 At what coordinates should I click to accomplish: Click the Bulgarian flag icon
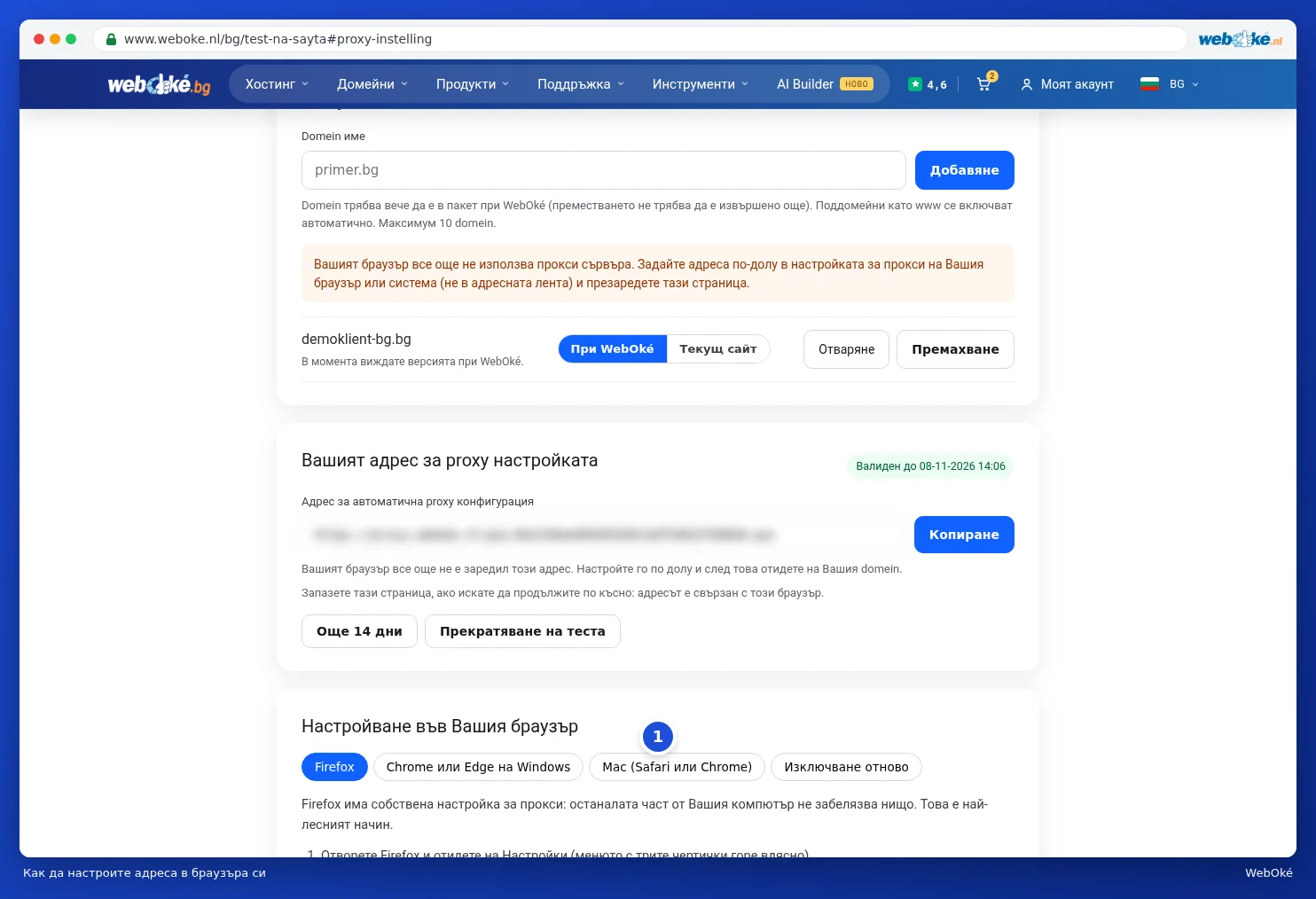click(x=1150, y=84)
